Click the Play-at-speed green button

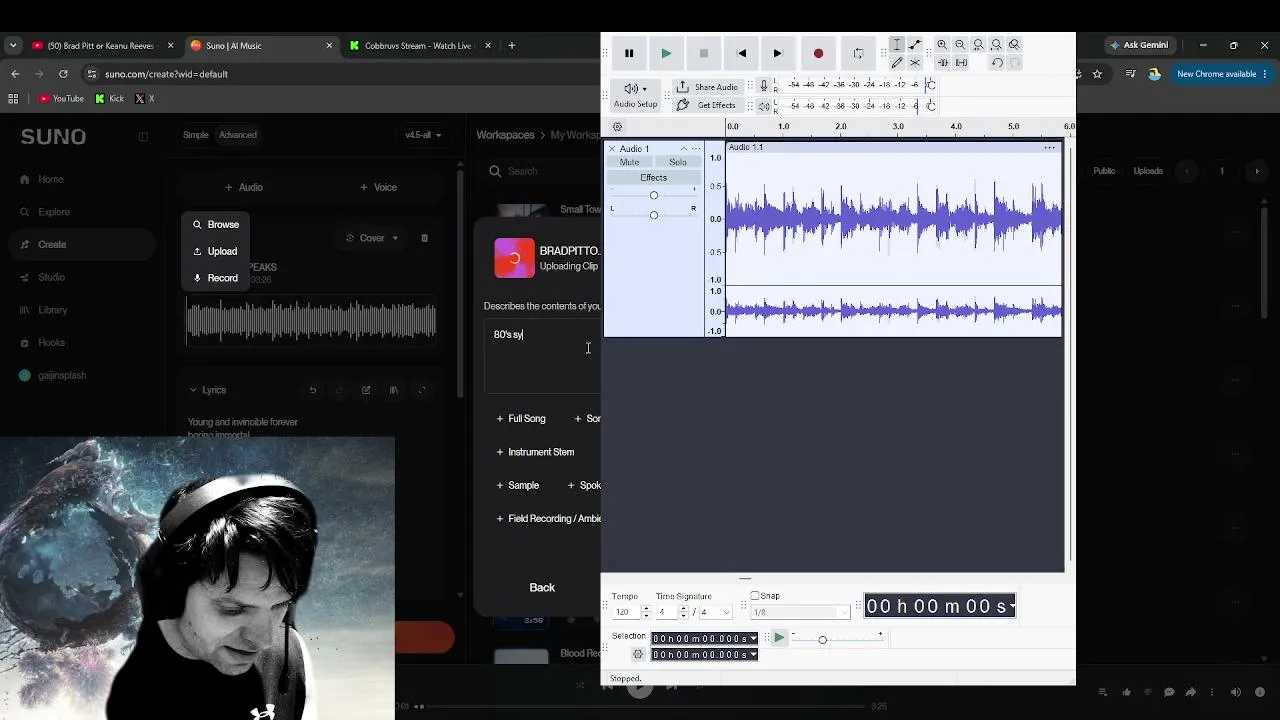tap(779, 637)
